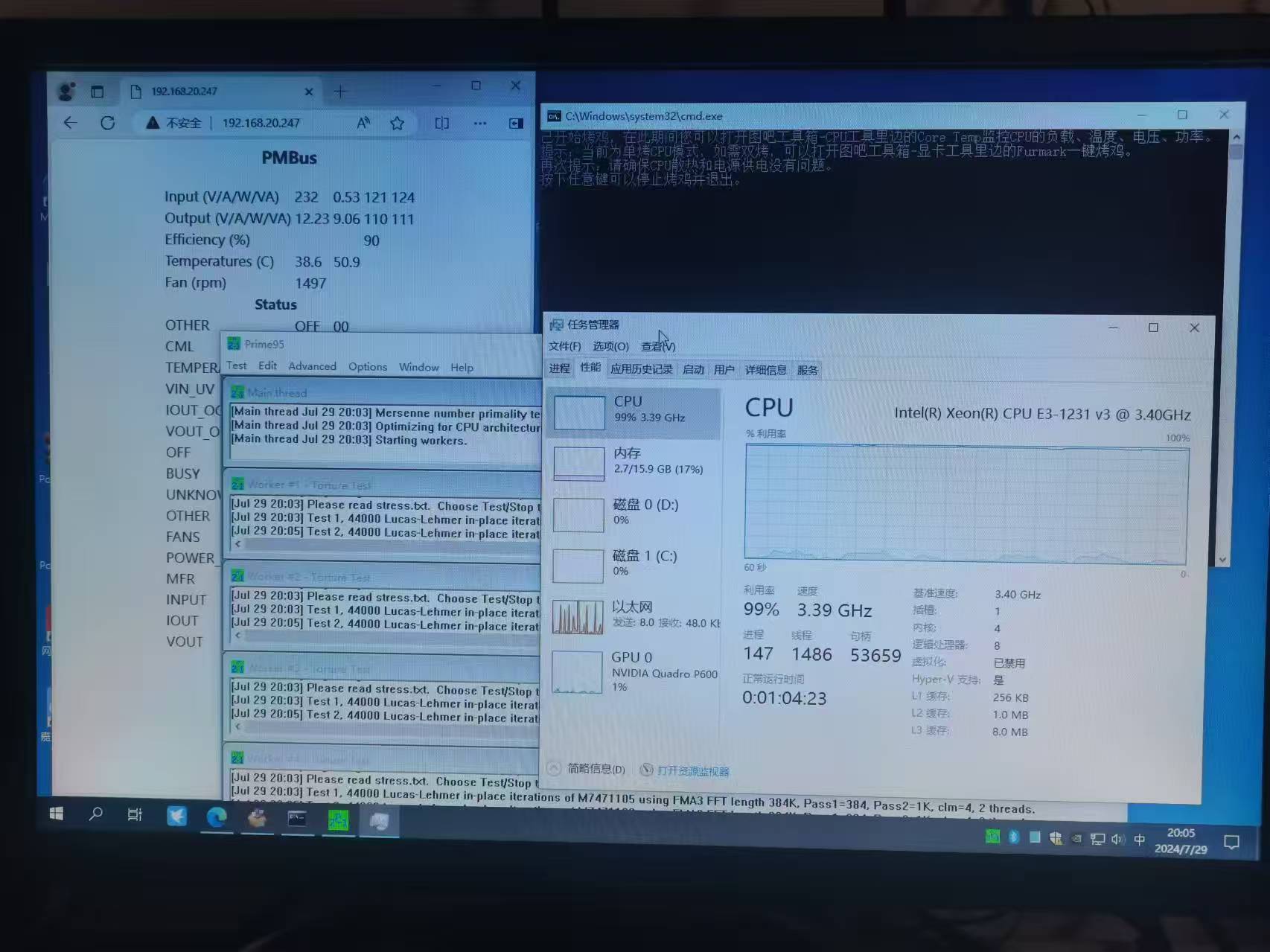Switch to the 应用历史记录 tab
Image resolution: width=1270 pixels, height=952 pixels.
click(642, 369)
